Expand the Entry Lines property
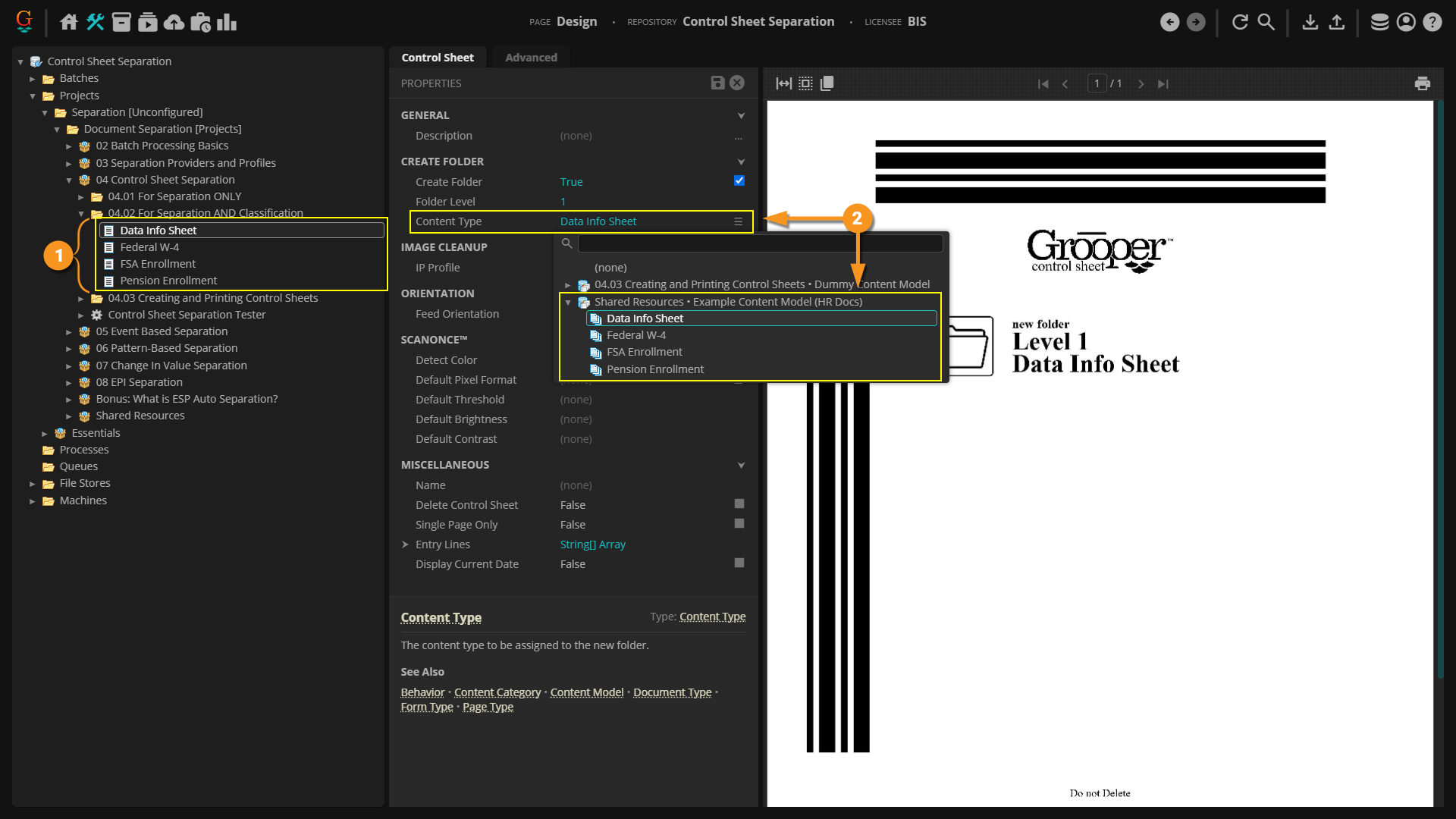Screen dimensions: 1456x819 coord(406,544)
